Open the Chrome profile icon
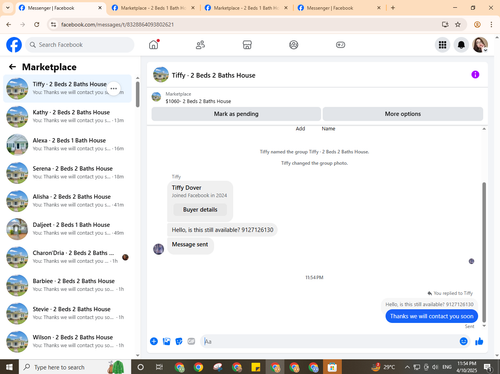 click(477, 24)
